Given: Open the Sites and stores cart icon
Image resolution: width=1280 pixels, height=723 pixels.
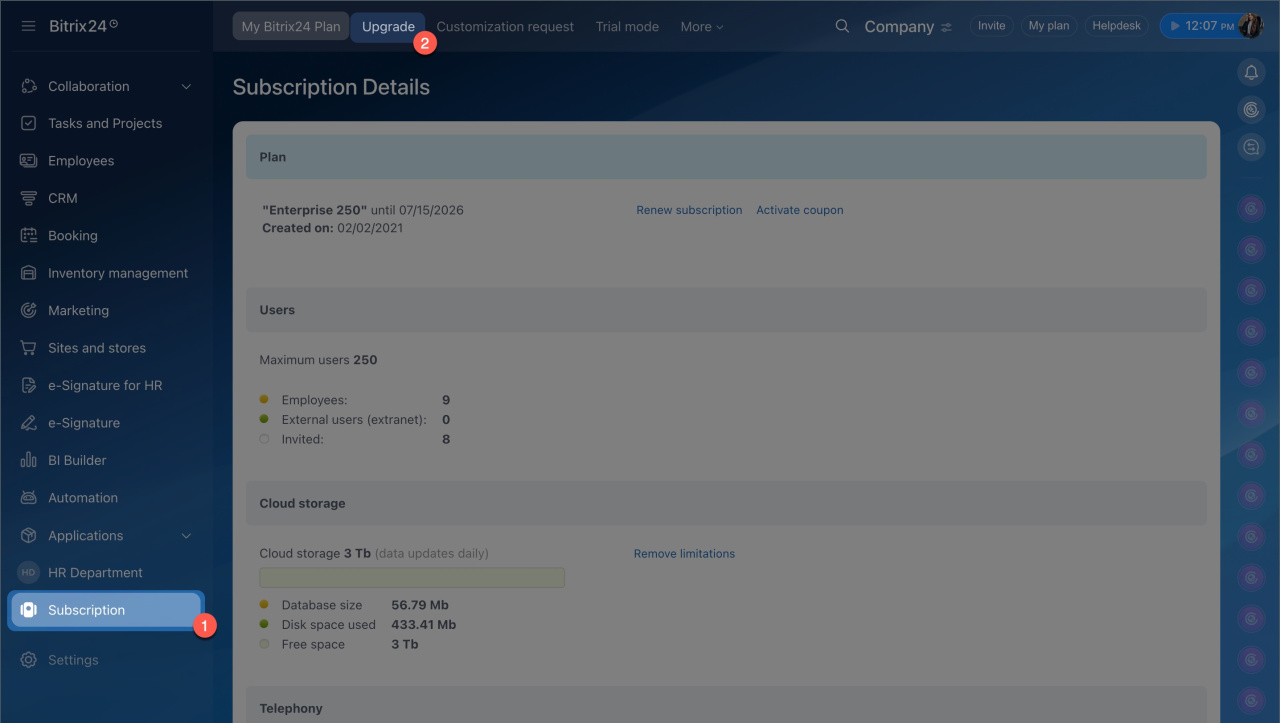Looking at the screenshot, I should click(x=29, y=348).
